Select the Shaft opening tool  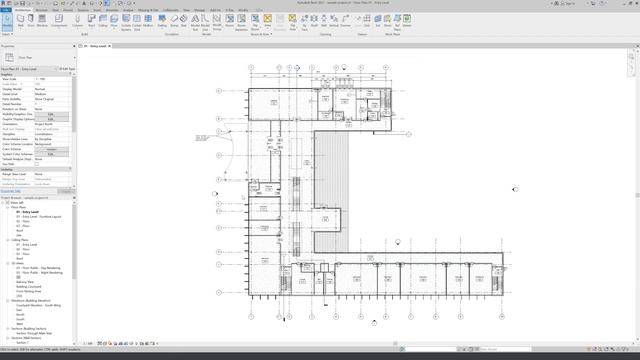314,21
